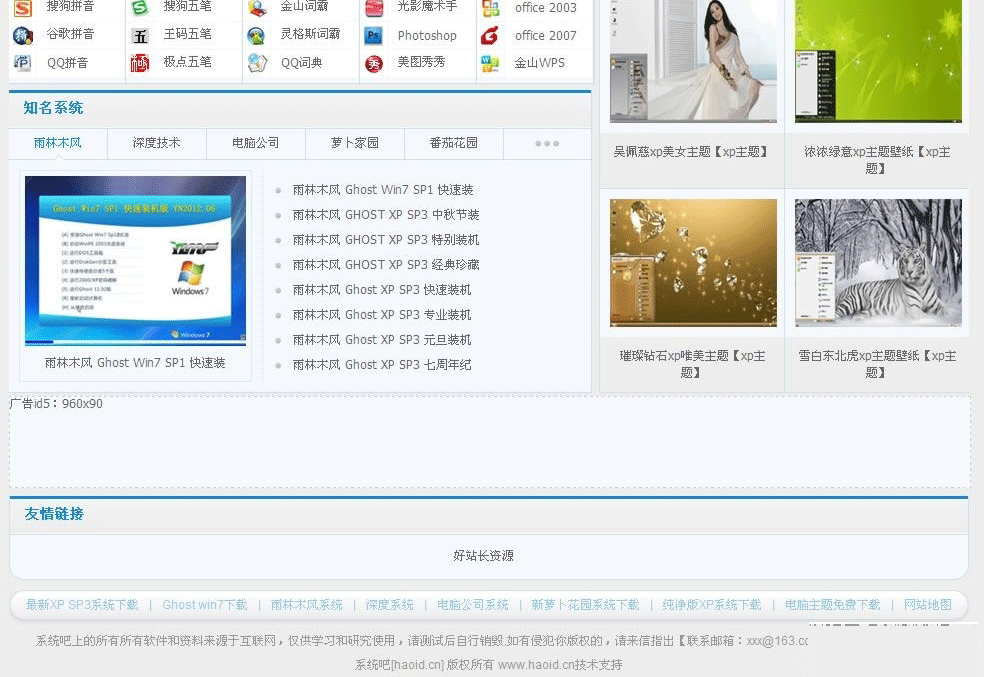Open footer link 网站地图

pos(928,605)
